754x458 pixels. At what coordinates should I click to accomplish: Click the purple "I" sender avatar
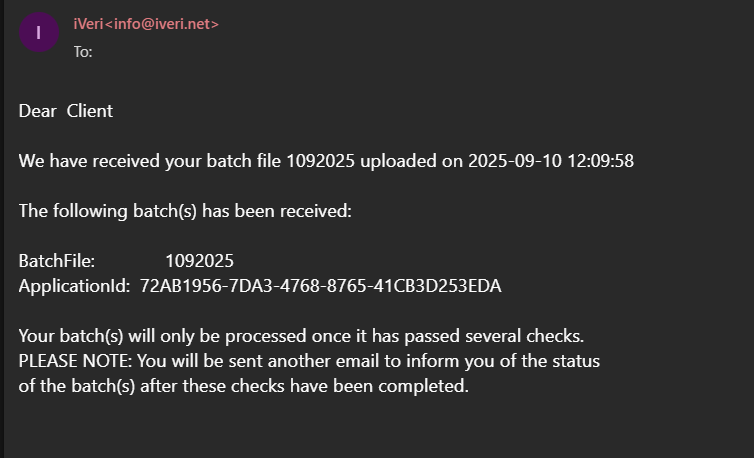[39, 32]
